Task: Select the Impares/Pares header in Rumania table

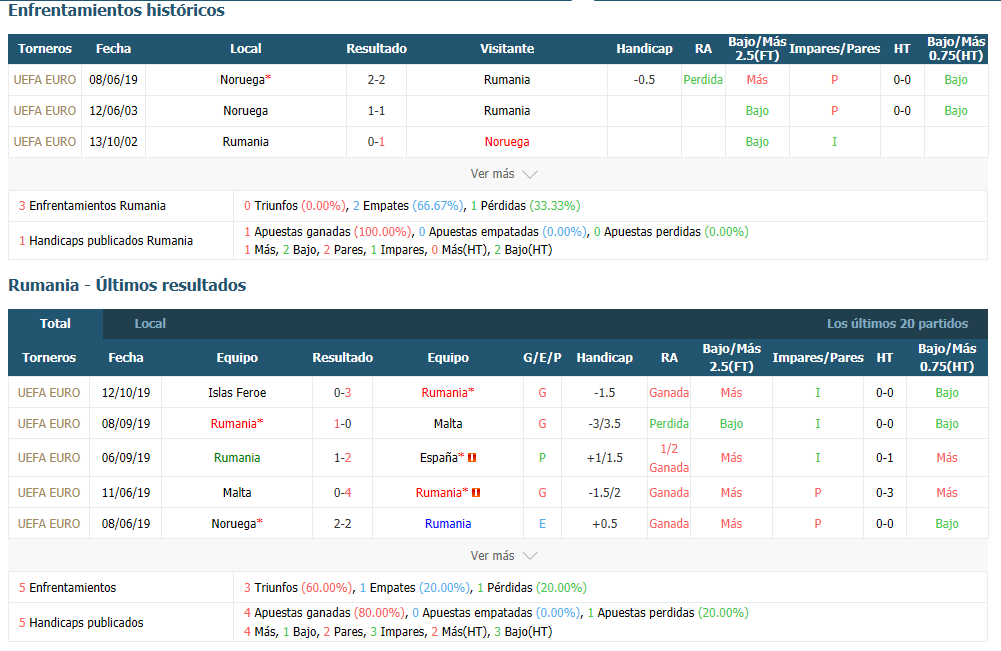Action: click(x=818, y=357)
